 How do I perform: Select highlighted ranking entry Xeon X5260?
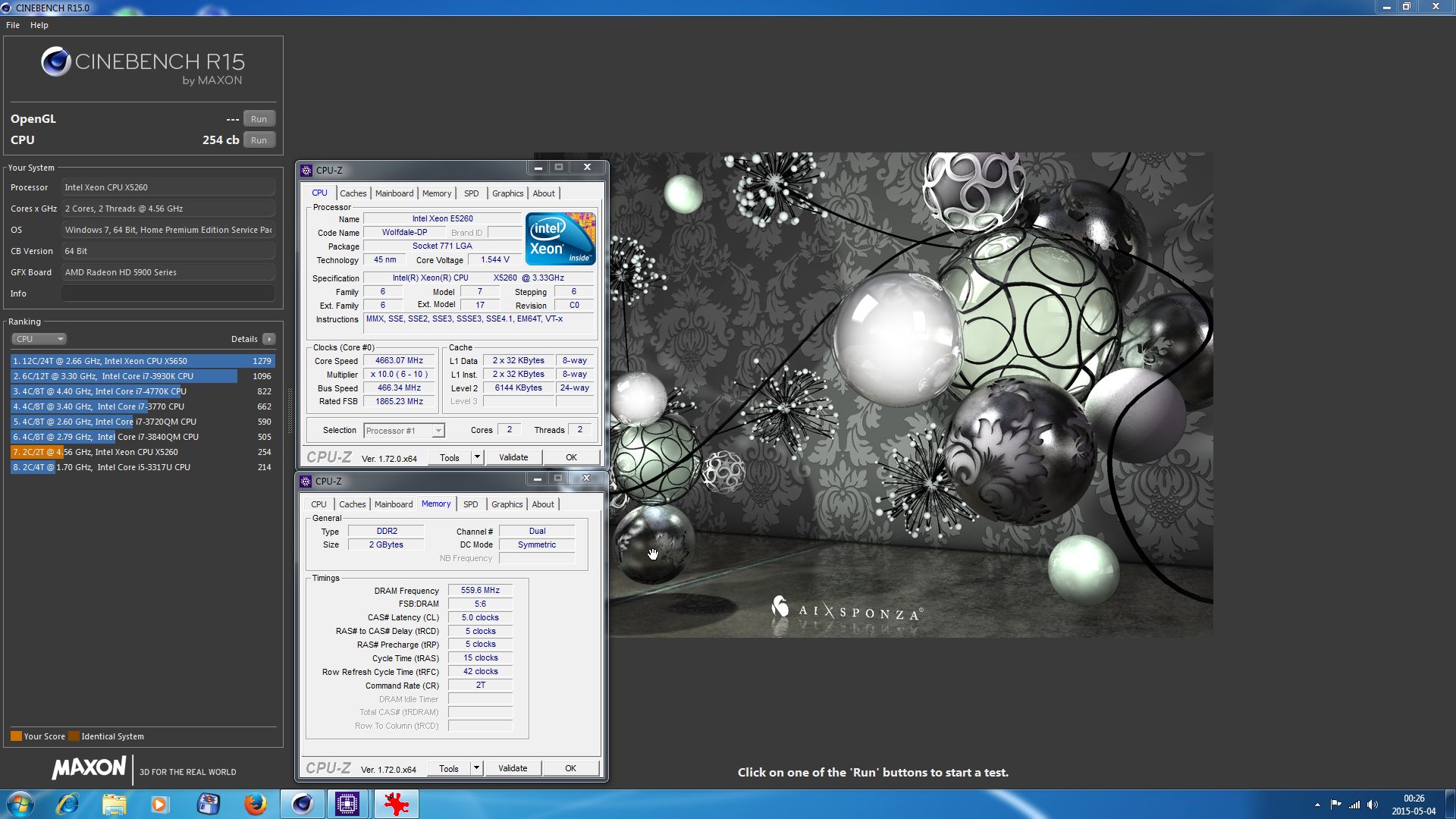[x=143, y=452]
